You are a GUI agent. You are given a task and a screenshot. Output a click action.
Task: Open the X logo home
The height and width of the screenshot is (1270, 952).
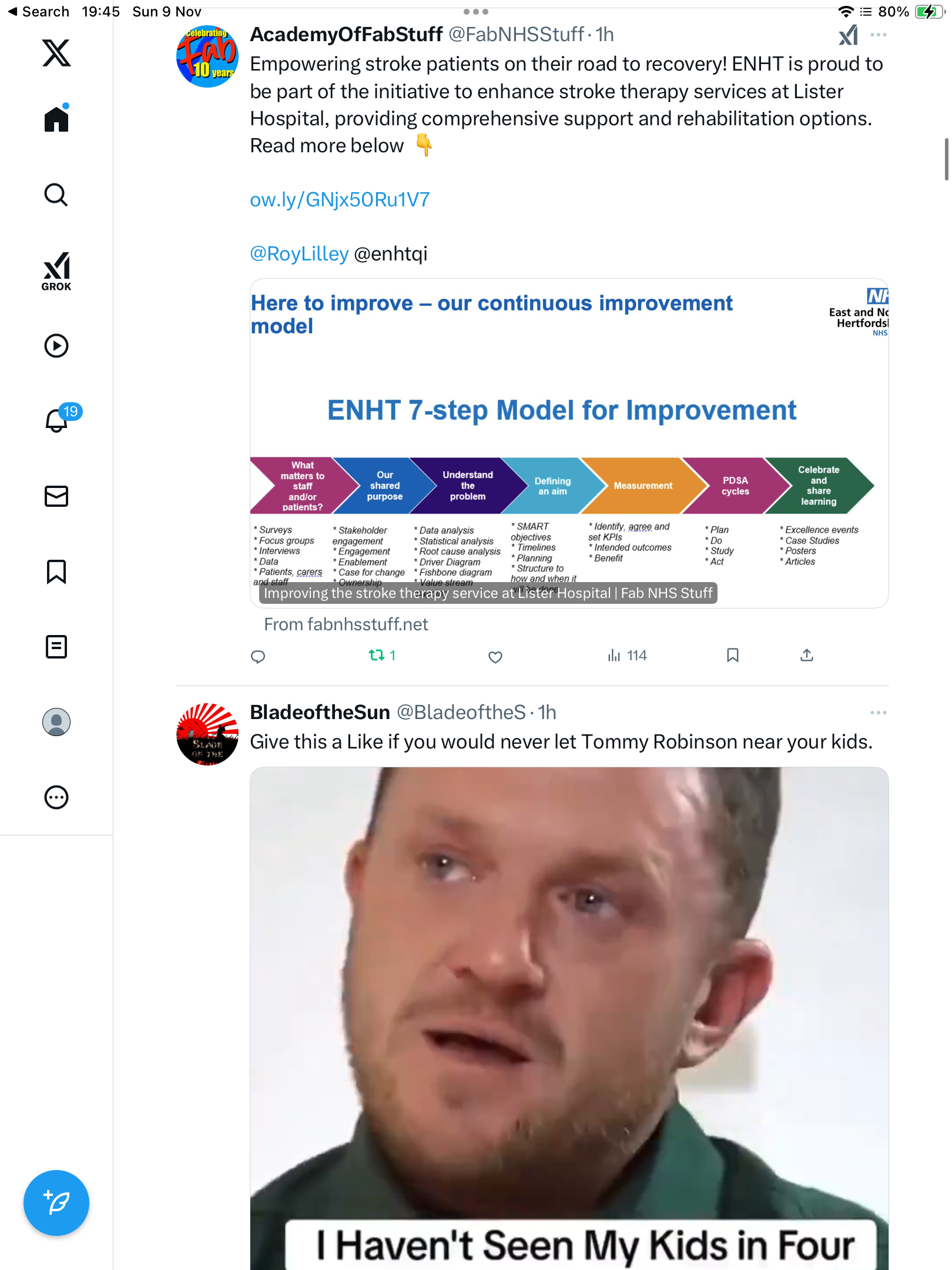pyautogui.click(x=56, y=53)
